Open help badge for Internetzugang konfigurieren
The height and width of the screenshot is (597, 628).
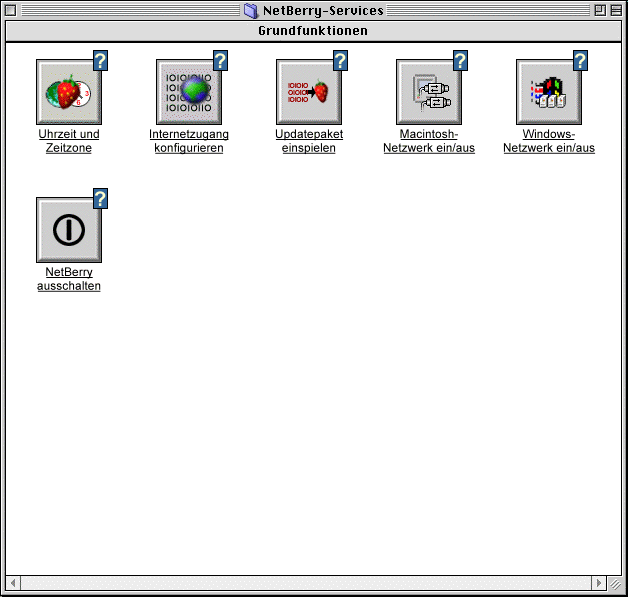(x=220, y=60)
